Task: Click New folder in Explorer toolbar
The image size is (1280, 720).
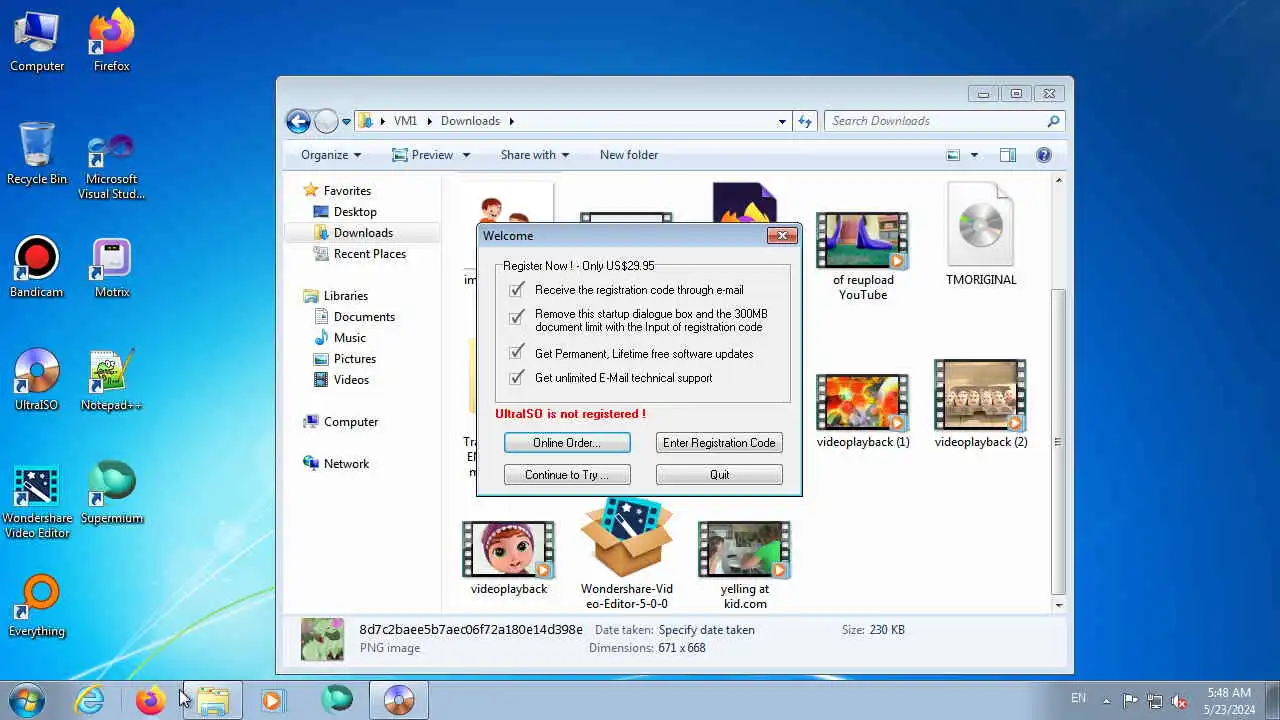Action: 629,155
